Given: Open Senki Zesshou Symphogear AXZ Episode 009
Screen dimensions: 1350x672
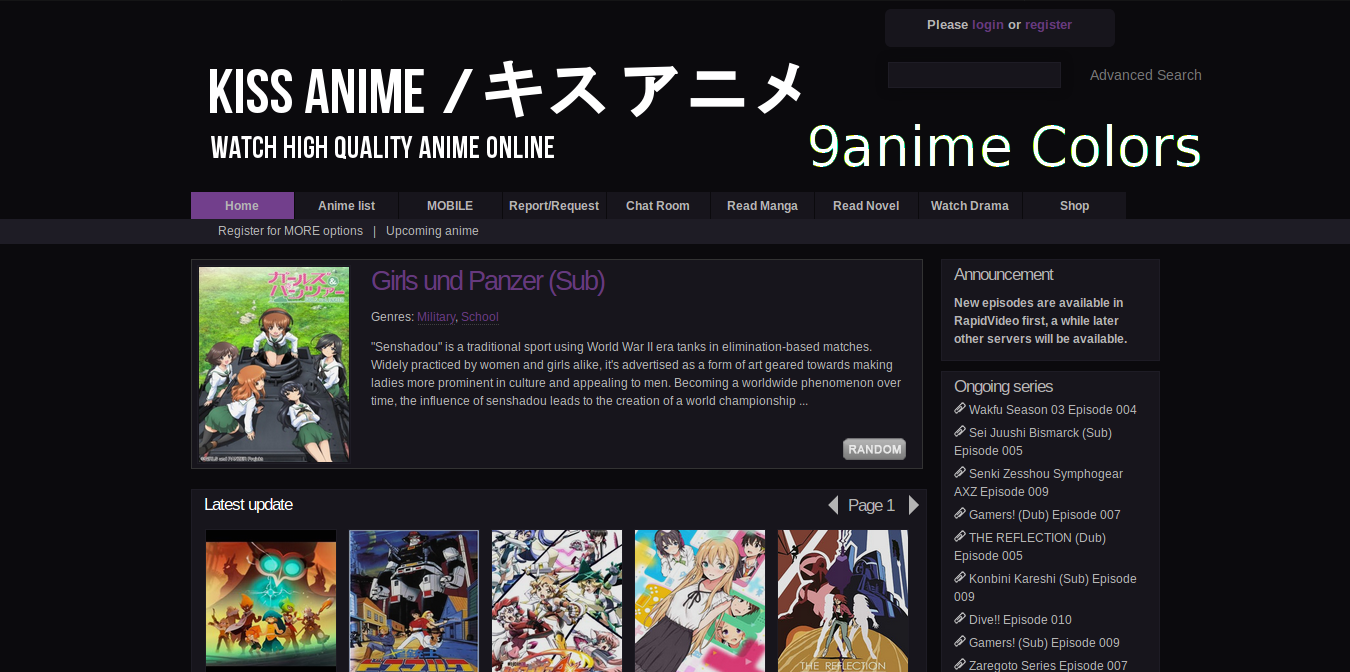Looking at the screenshot, I should click(1038, 483).
